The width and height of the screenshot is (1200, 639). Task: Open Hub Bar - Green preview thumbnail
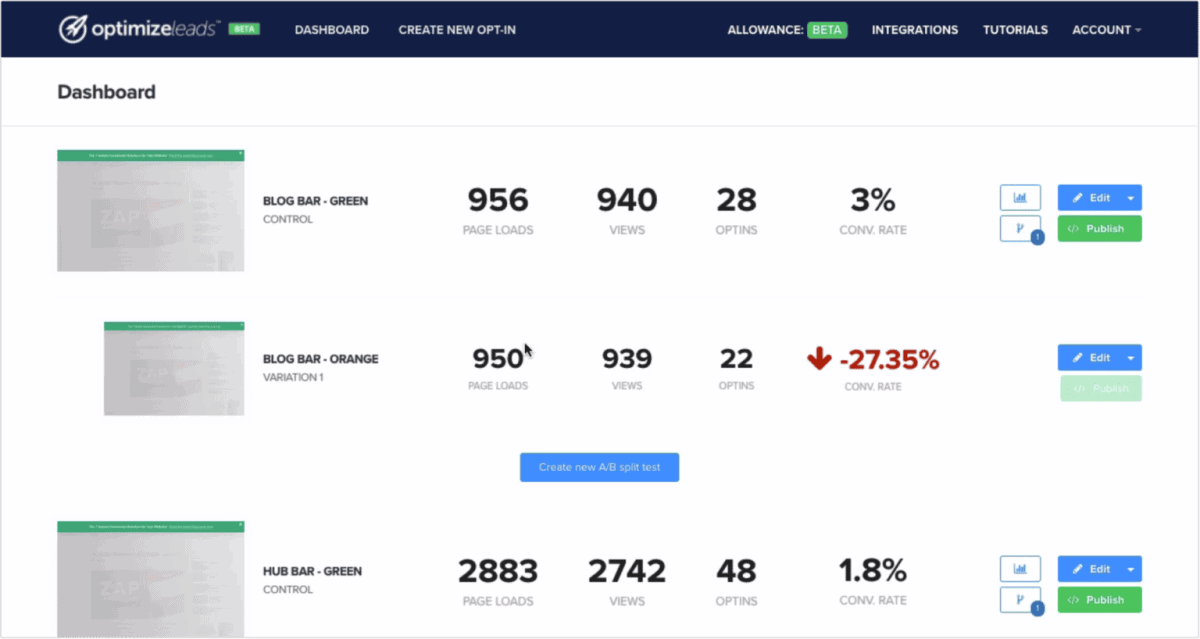(x=150, y=578)
